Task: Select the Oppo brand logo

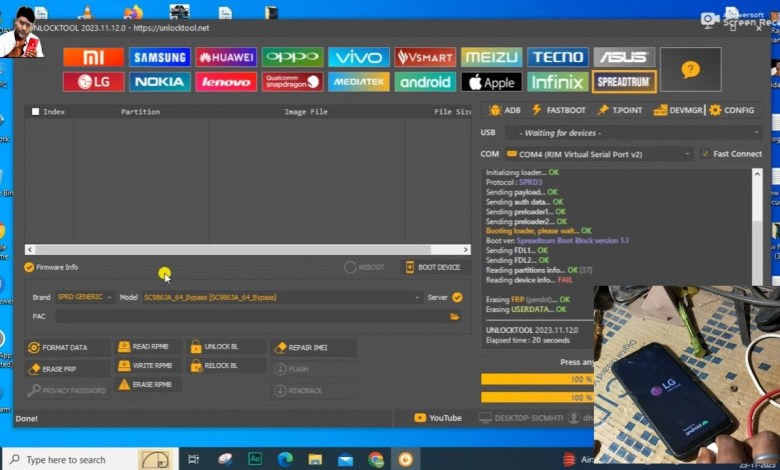Action: tap(292, 57)
